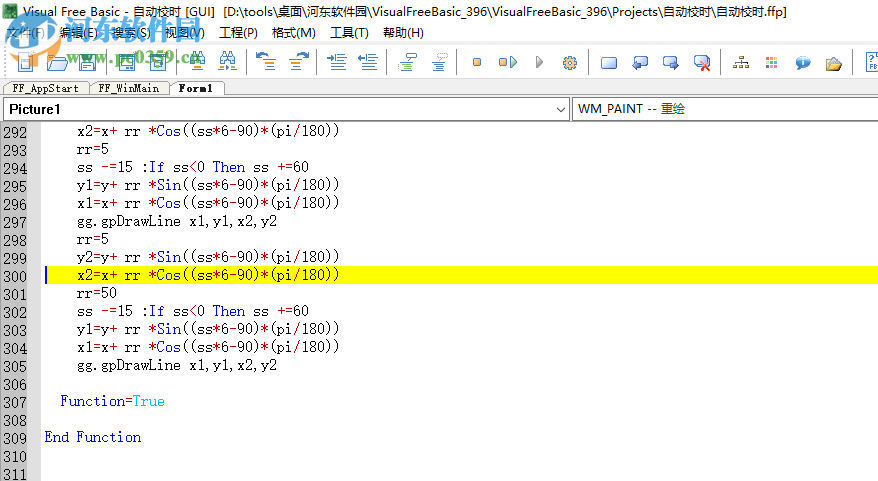Click line 292 x2 Cos expression
The image size is (878, 481).
tap(208, 131)
